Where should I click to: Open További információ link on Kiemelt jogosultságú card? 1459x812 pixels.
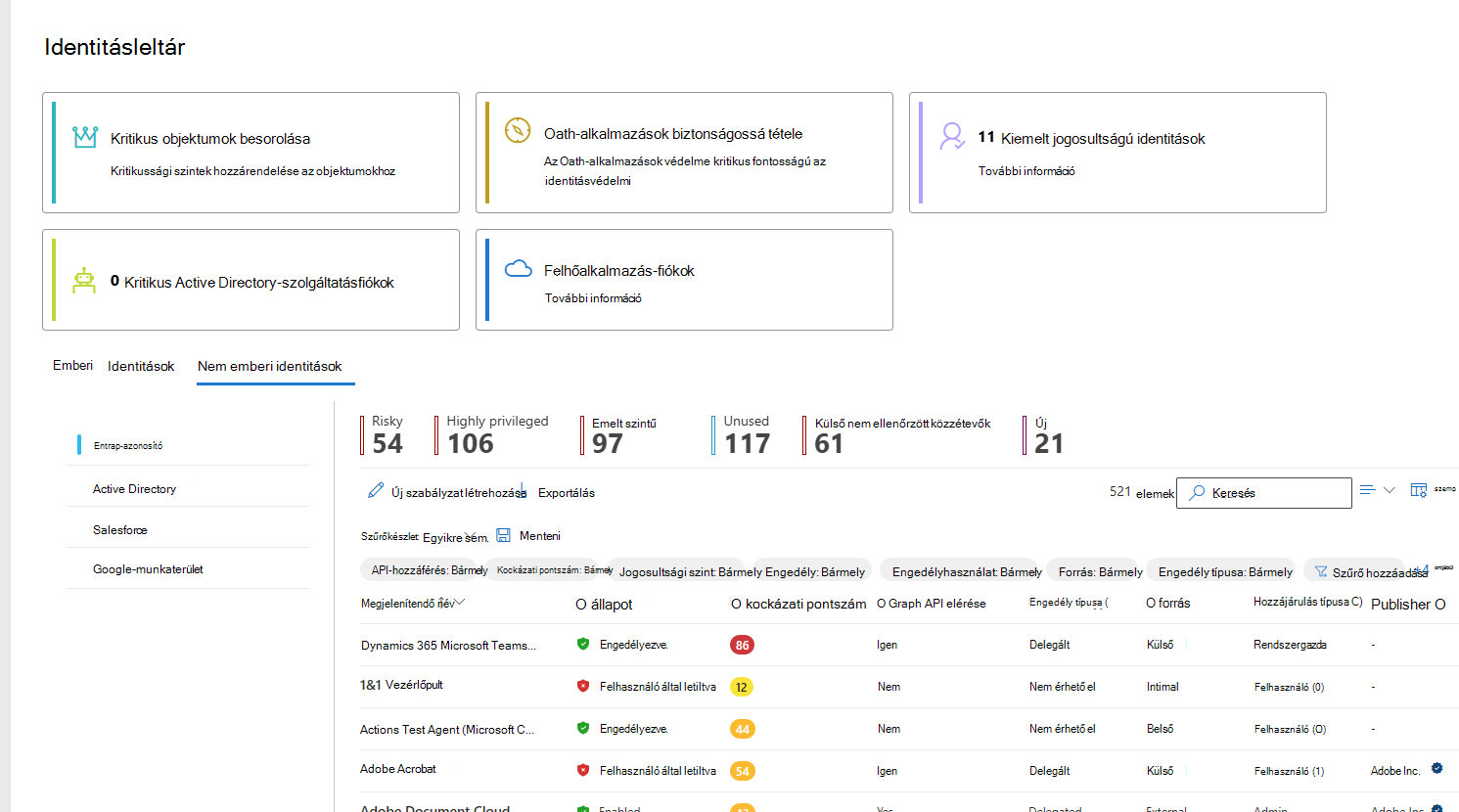pos(1026,171)
